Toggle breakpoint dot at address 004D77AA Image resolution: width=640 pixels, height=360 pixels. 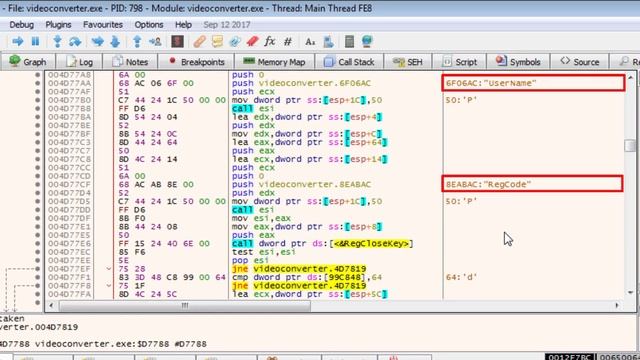pyautogui.click(x=38, y=83)
